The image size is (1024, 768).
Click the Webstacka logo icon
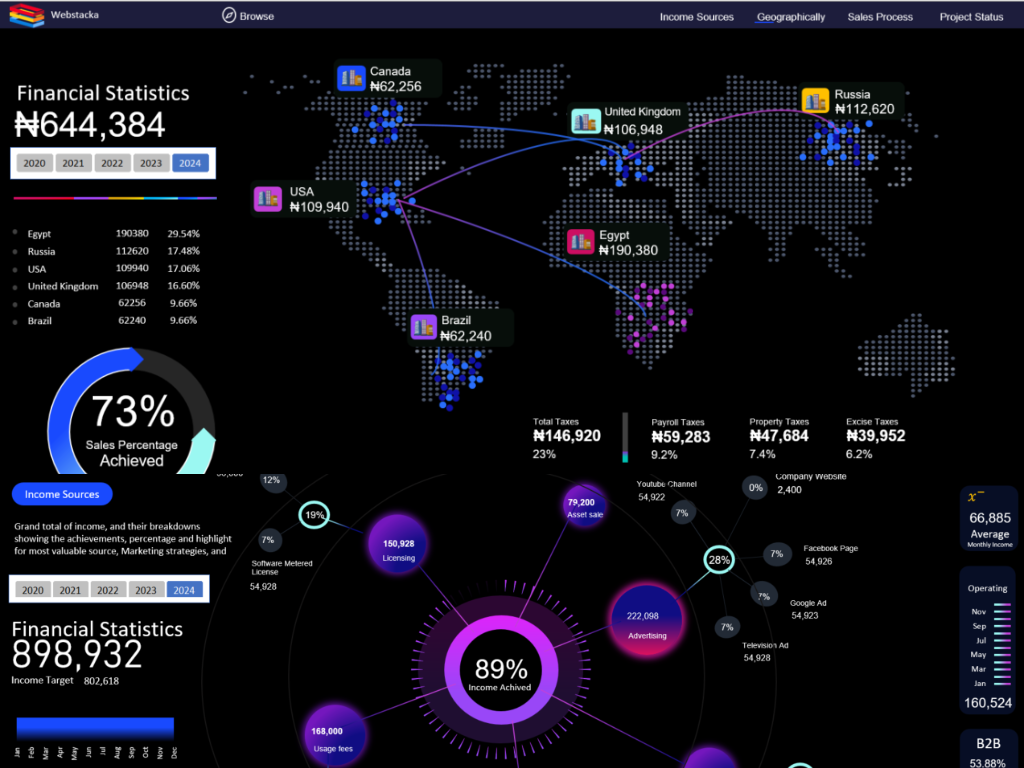click(26, 14)
